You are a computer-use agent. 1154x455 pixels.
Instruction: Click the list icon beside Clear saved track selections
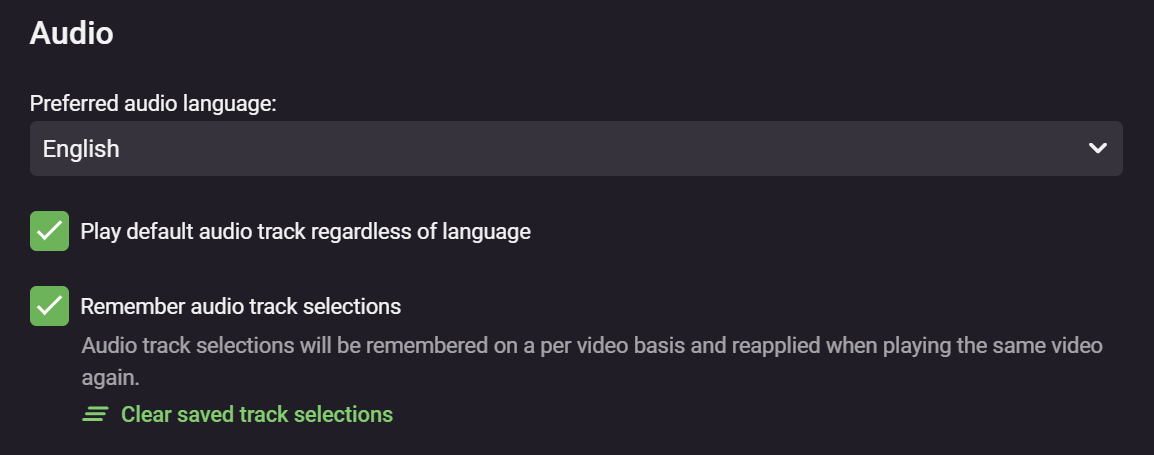[95, 414]
